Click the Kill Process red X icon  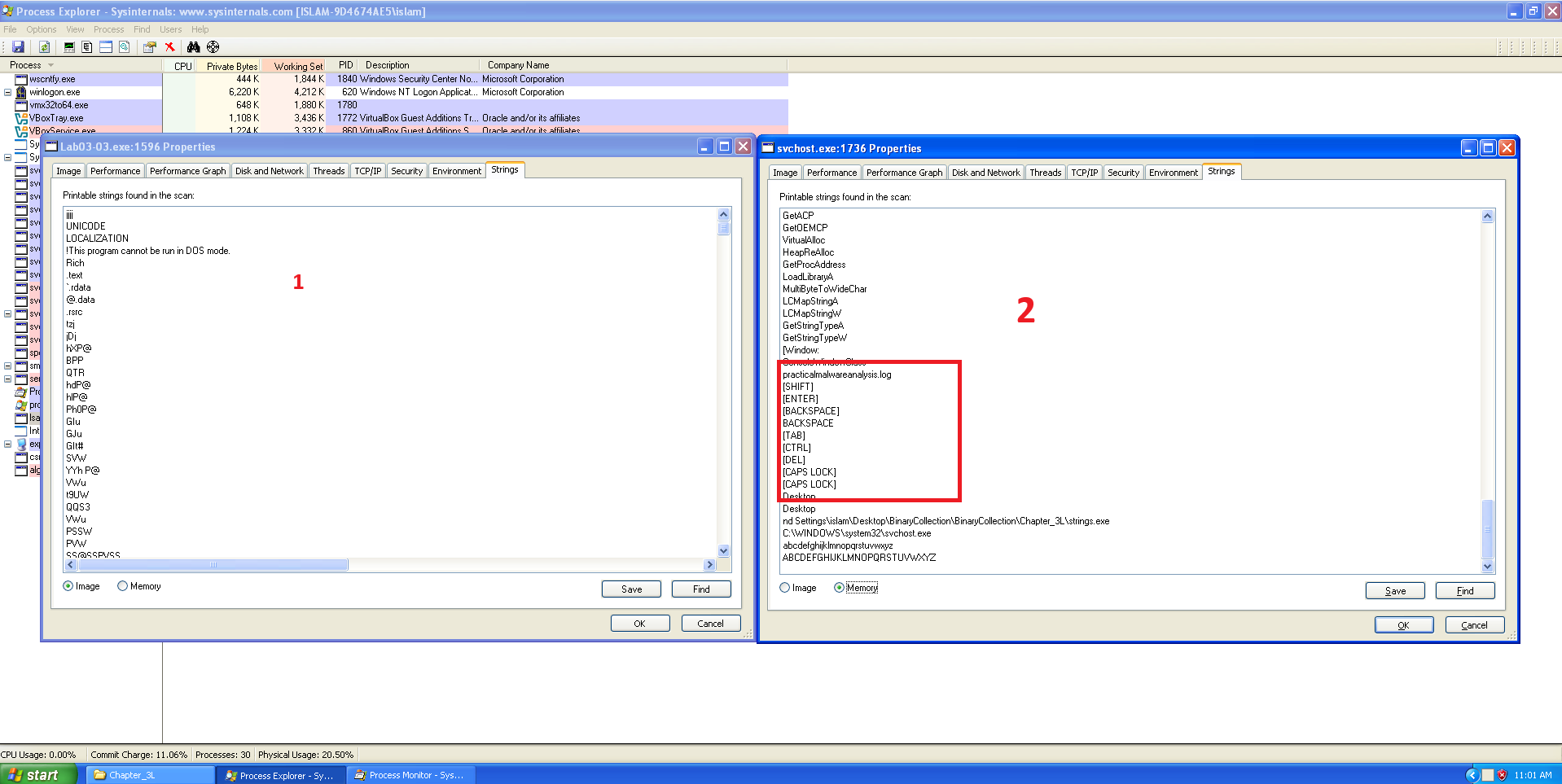[169, 47]
